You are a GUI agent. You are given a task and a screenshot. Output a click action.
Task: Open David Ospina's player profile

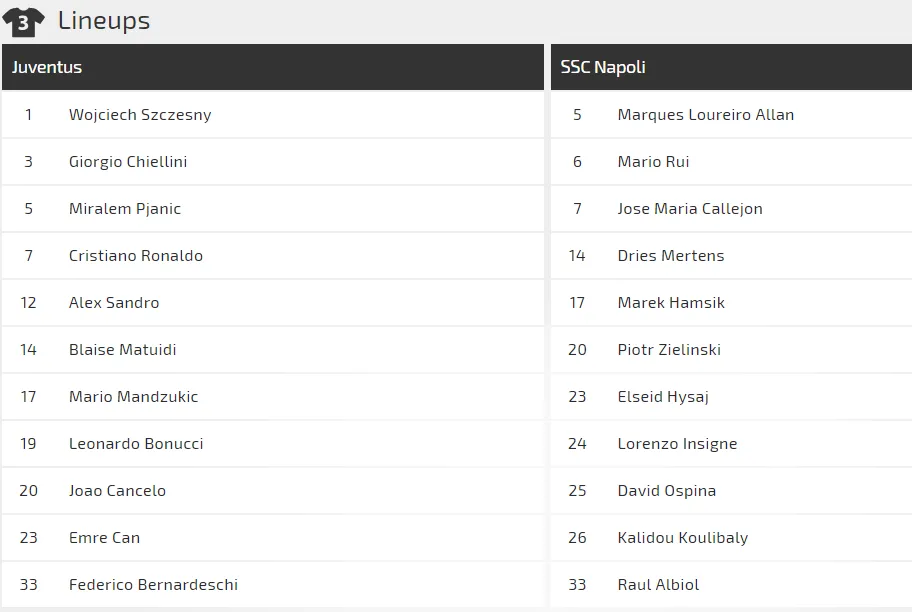point(666,491)
